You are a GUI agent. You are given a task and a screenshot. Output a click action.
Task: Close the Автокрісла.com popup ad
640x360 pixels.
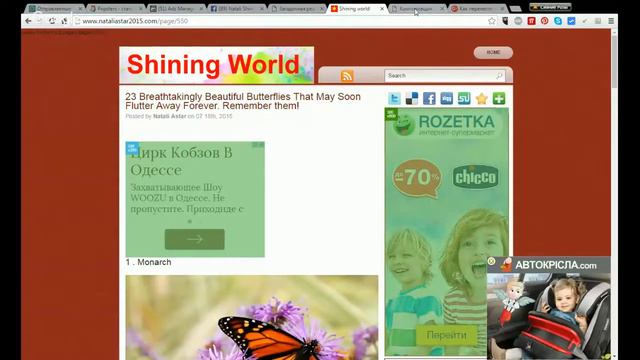pos(491,261)
